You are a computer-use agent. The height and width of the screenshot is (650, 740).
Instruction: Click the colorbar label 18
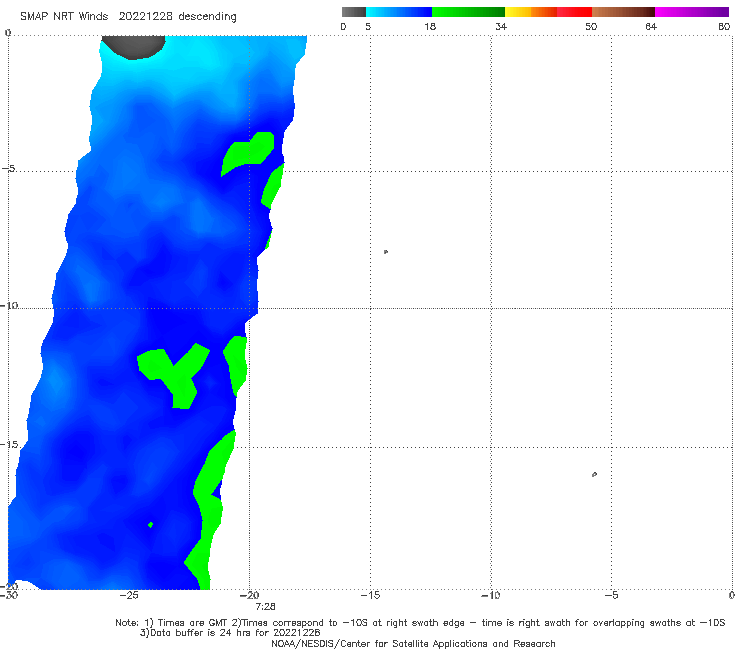click(430, 26)
